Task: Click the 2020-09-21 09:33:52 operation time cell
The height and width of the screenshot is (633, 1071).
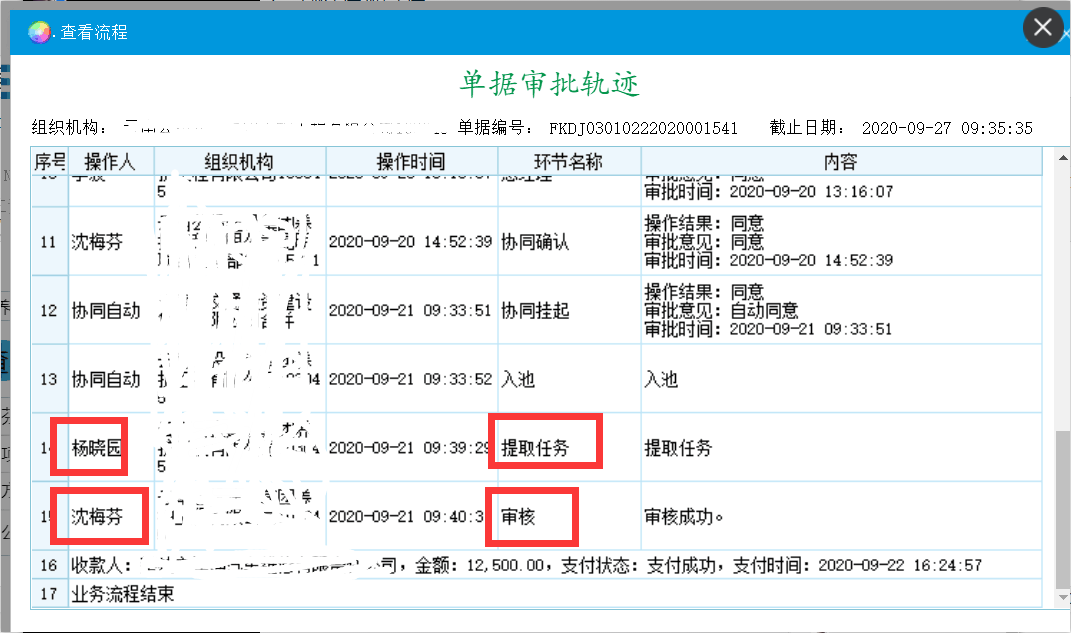Action: click(410, 380)
